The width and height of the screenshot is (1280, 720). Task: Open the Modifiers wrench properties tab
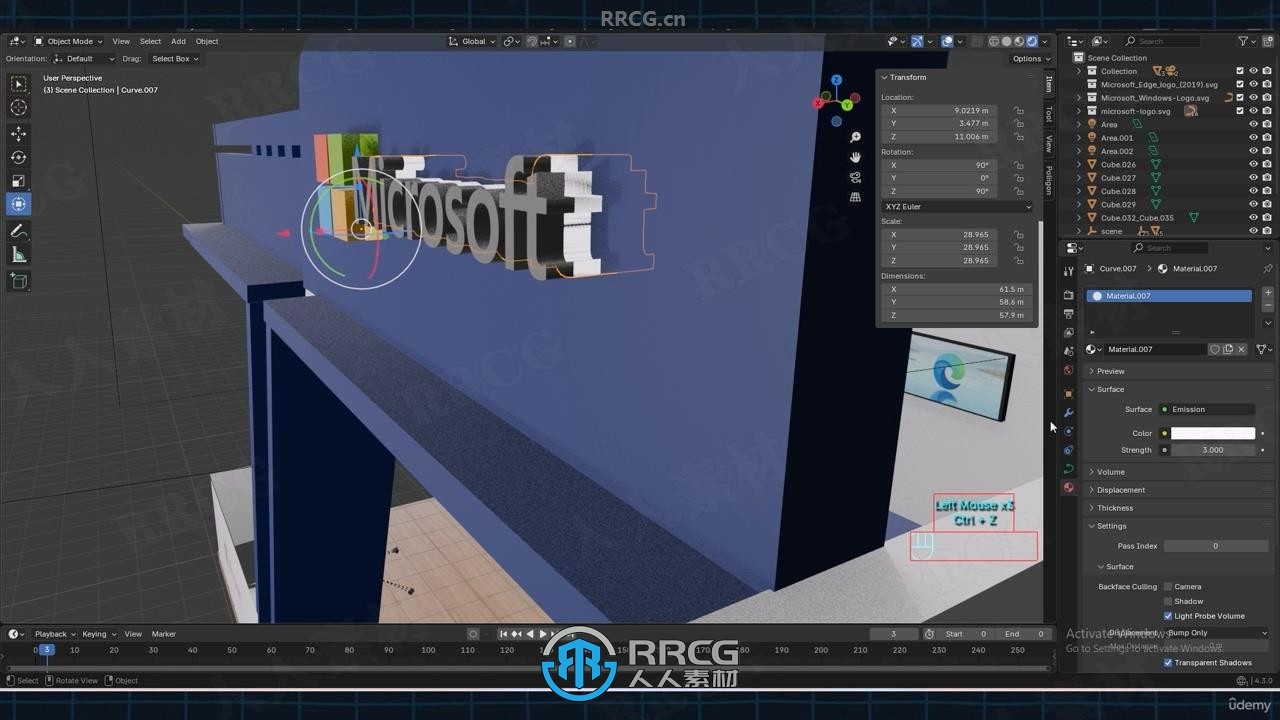tap(1068, 412)
